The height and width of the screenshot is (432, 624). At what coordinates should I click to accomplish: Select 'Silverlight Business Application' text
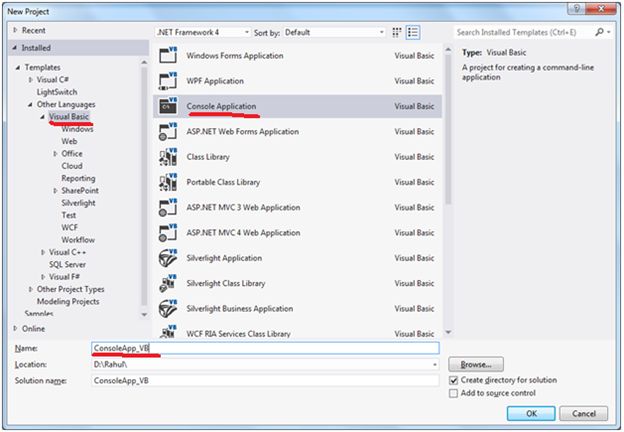(240, 309)
